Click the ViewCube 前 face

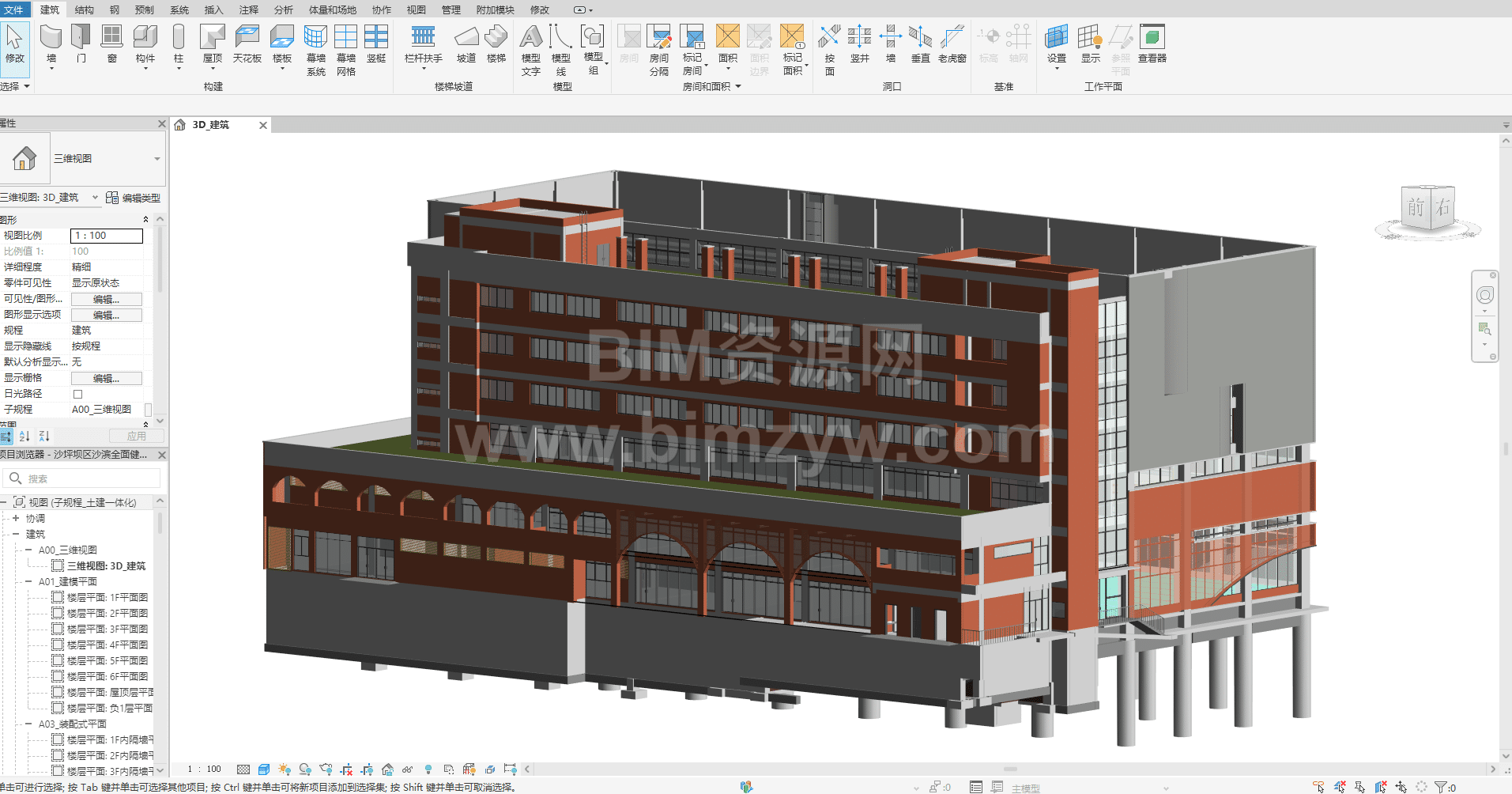[x=1416, y=207]
